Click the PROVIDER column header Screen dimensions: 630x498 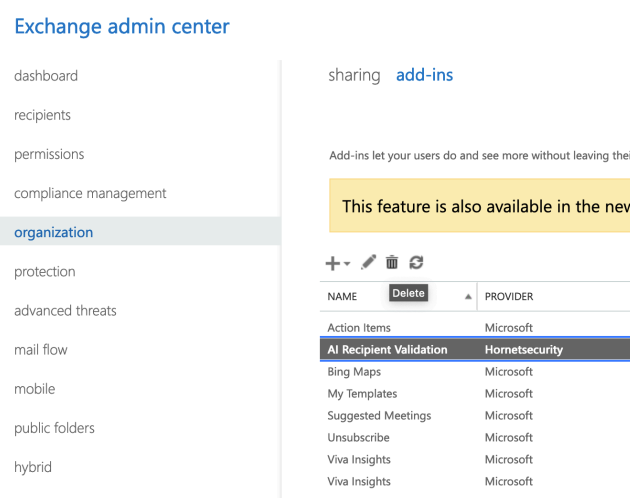[509, 297]
